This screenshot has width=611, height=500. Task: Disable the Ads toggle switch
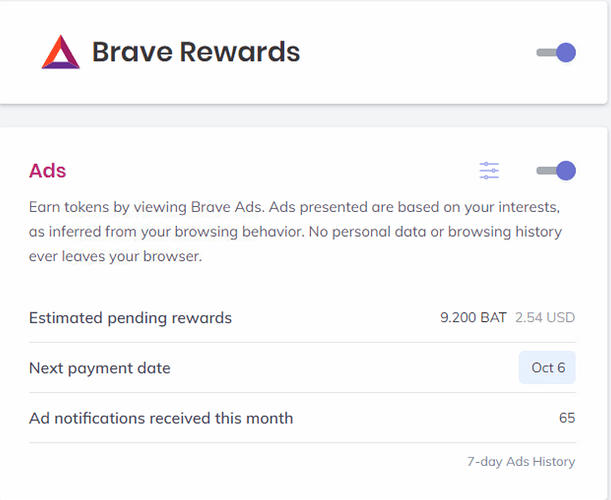tap(556, 171)
